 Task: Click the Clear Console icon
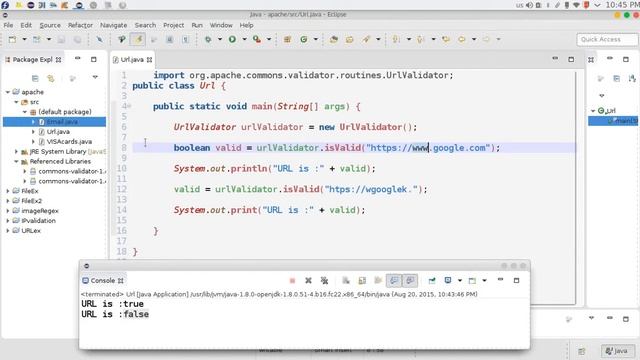[x=346, y=281]
